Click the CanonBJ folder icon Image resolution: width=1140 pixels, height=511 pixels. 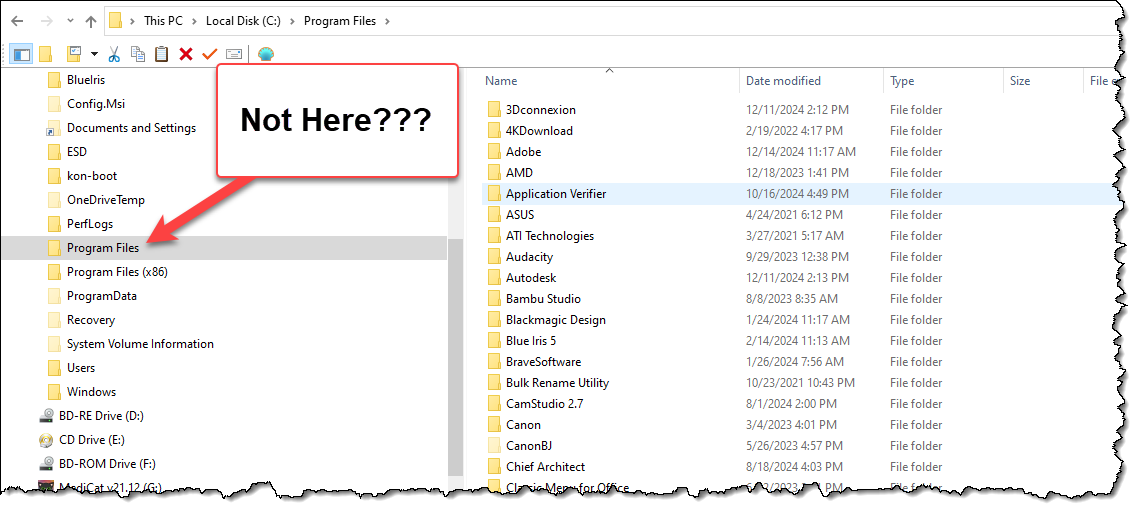point(494,446)
